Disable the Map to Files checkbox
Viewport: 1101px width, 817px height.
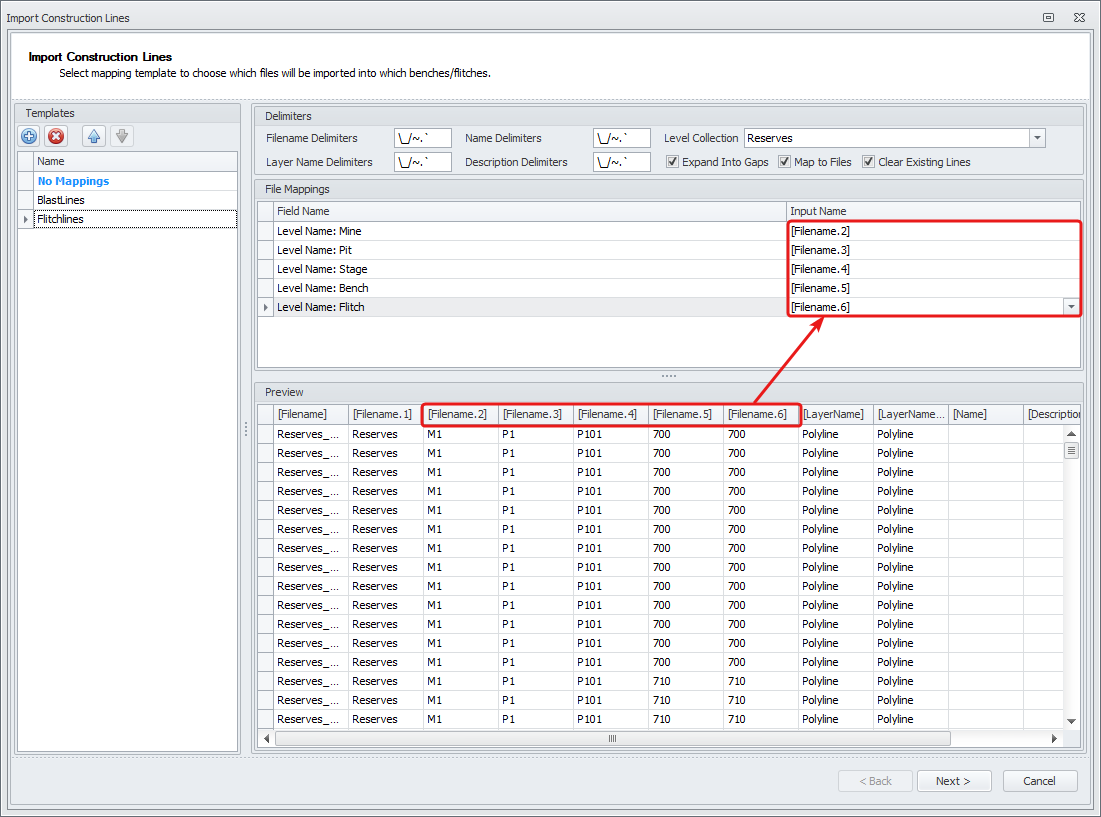pos(785,162)
